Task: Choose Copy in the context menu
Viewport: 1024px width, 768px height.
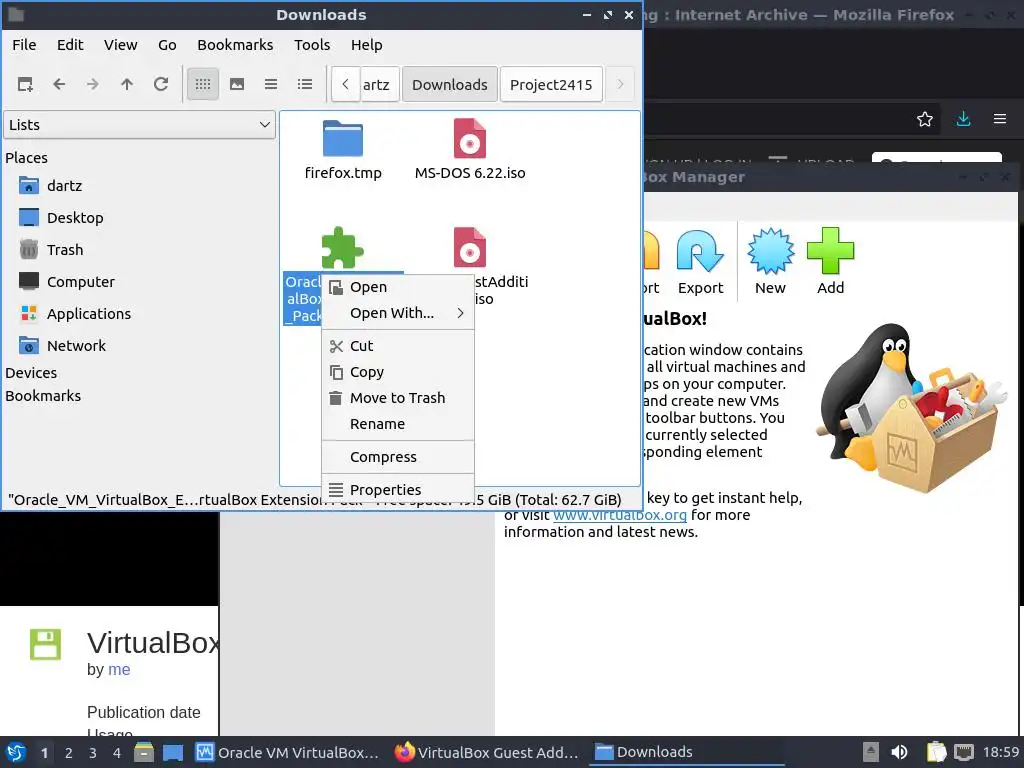Action: coord(398,372)
